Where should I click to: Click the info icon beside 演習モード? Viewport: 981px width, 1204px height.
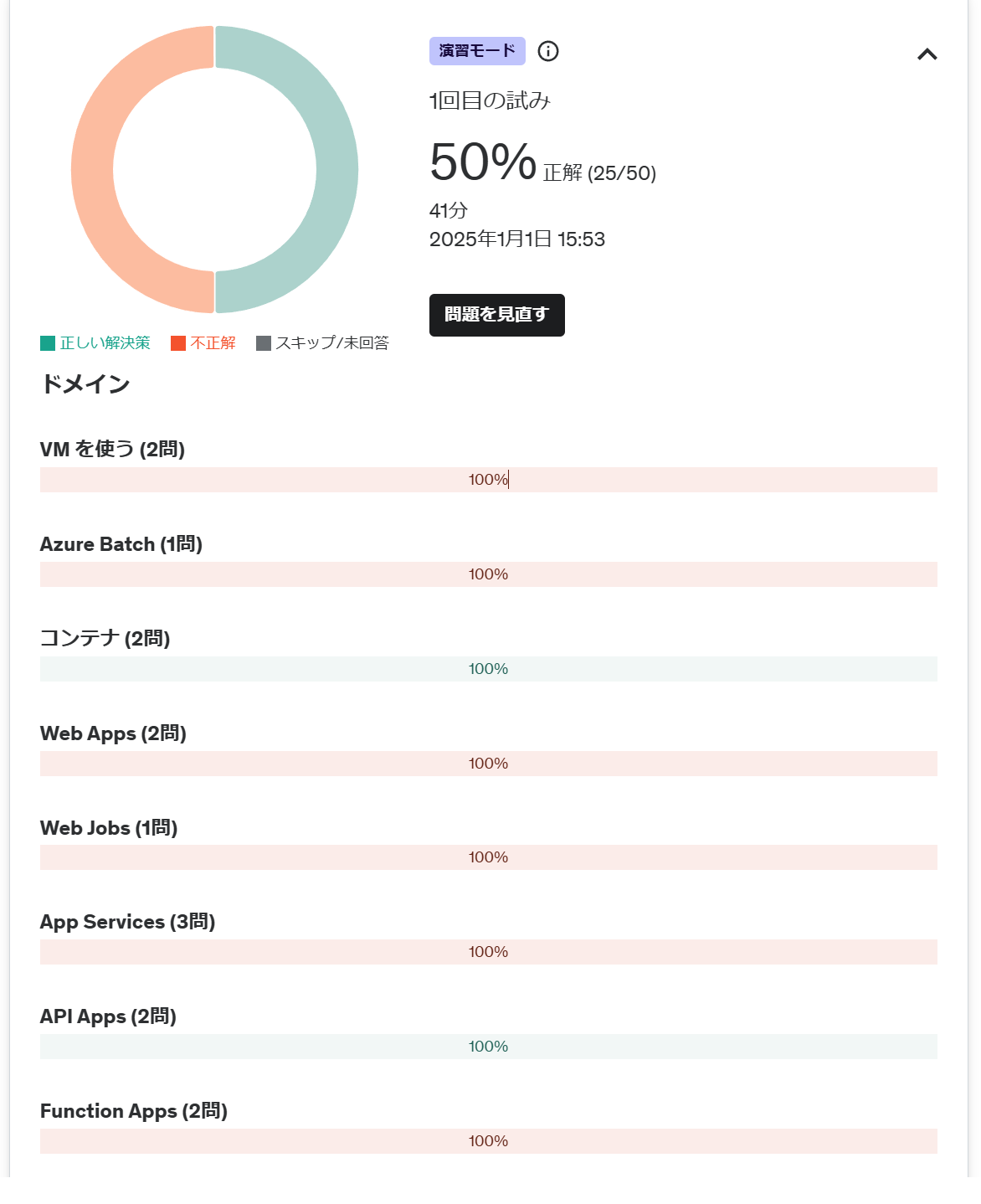(x=548, y=51)
